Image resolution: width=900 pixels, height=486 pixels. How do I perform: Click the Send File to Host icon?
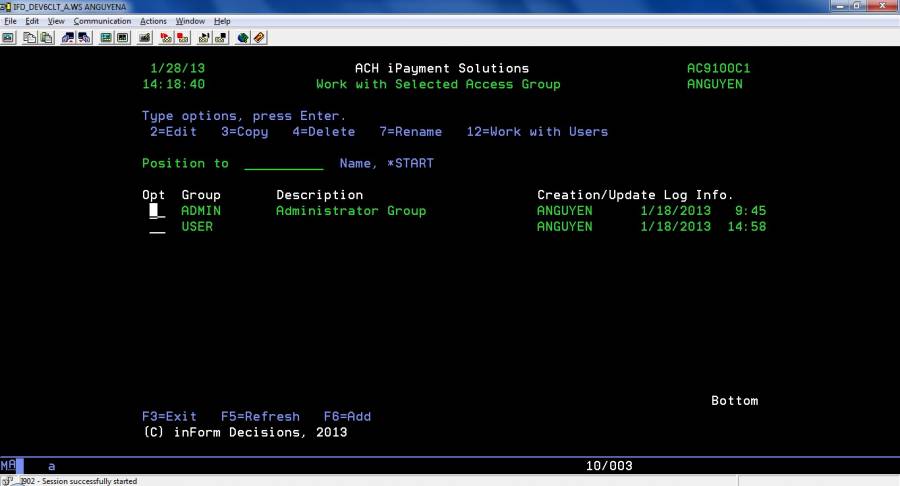(68, 38)
